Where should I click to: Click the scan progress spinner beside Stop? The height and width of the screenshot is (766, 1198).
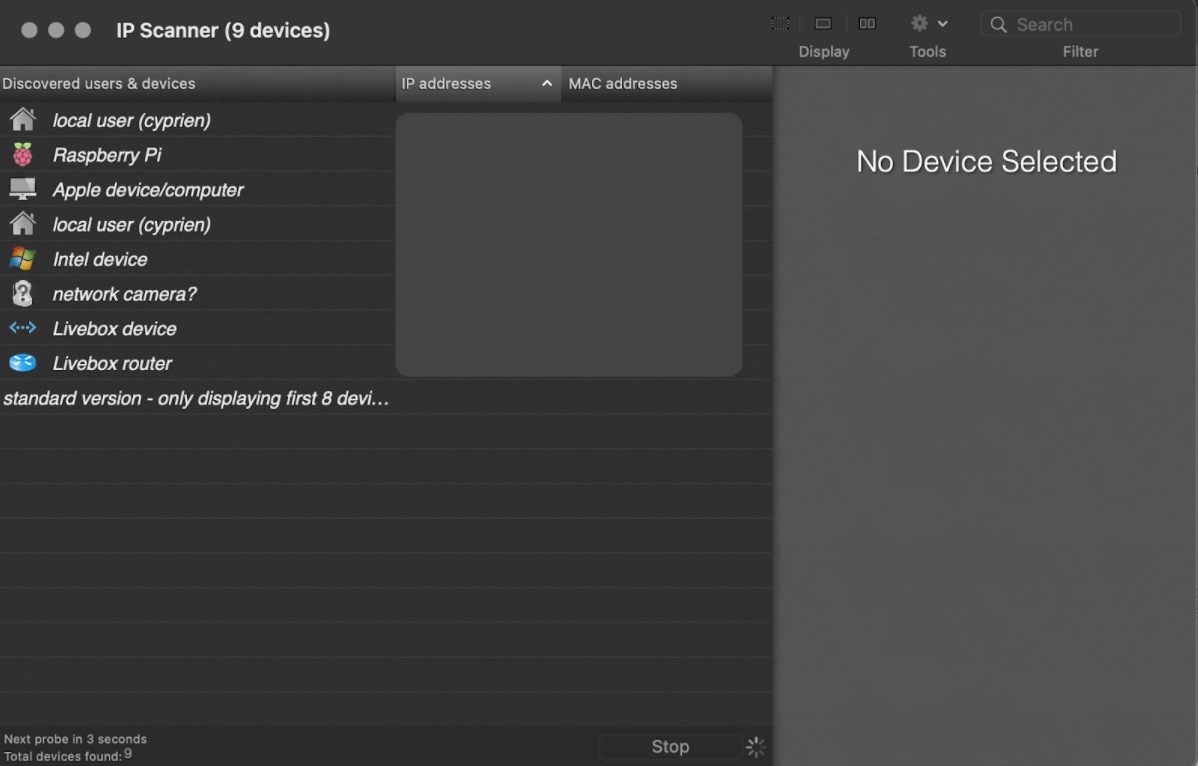click(x=756, y=746)
